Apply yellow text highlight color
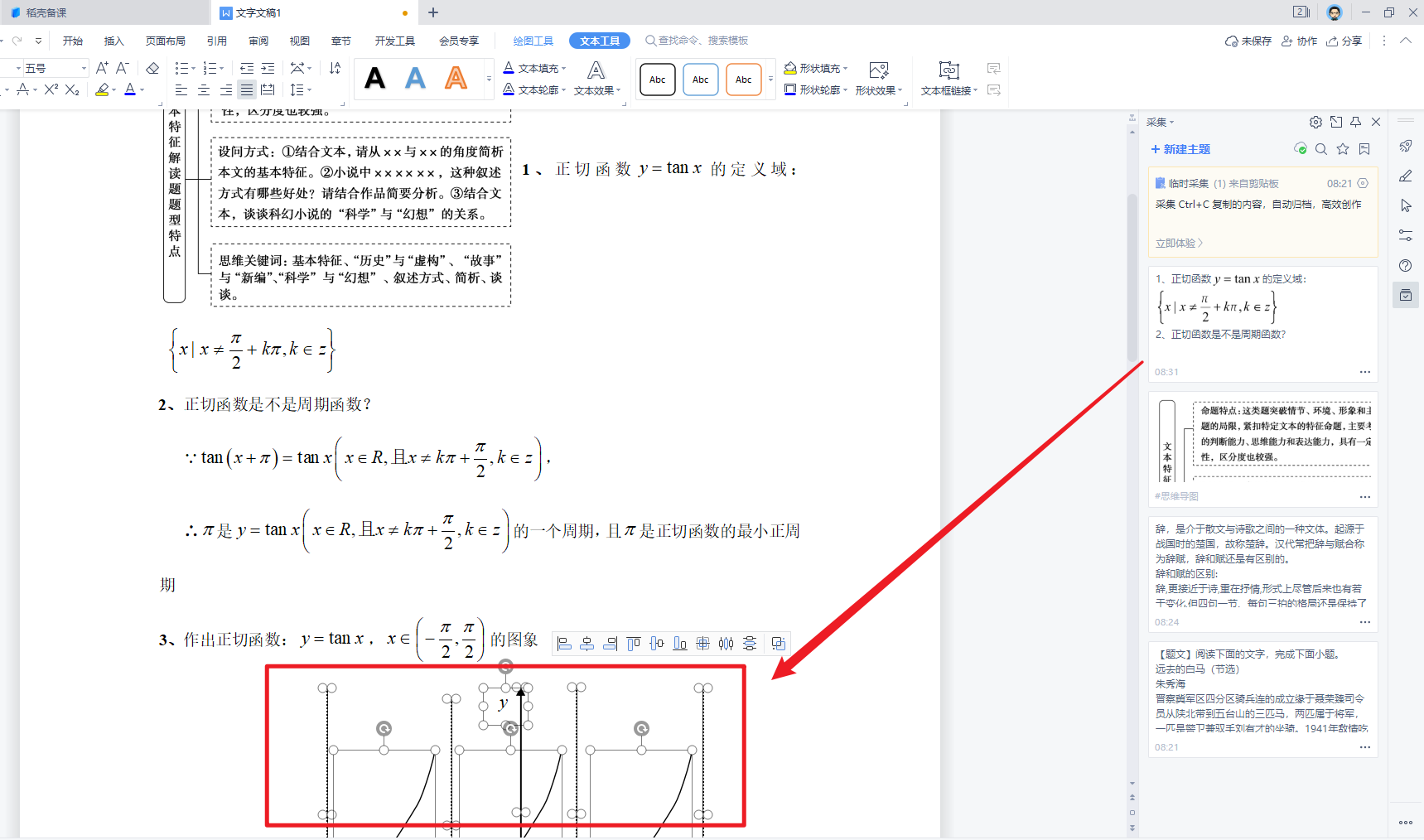This screenshot has height=840, width=1424. (102, 89)
